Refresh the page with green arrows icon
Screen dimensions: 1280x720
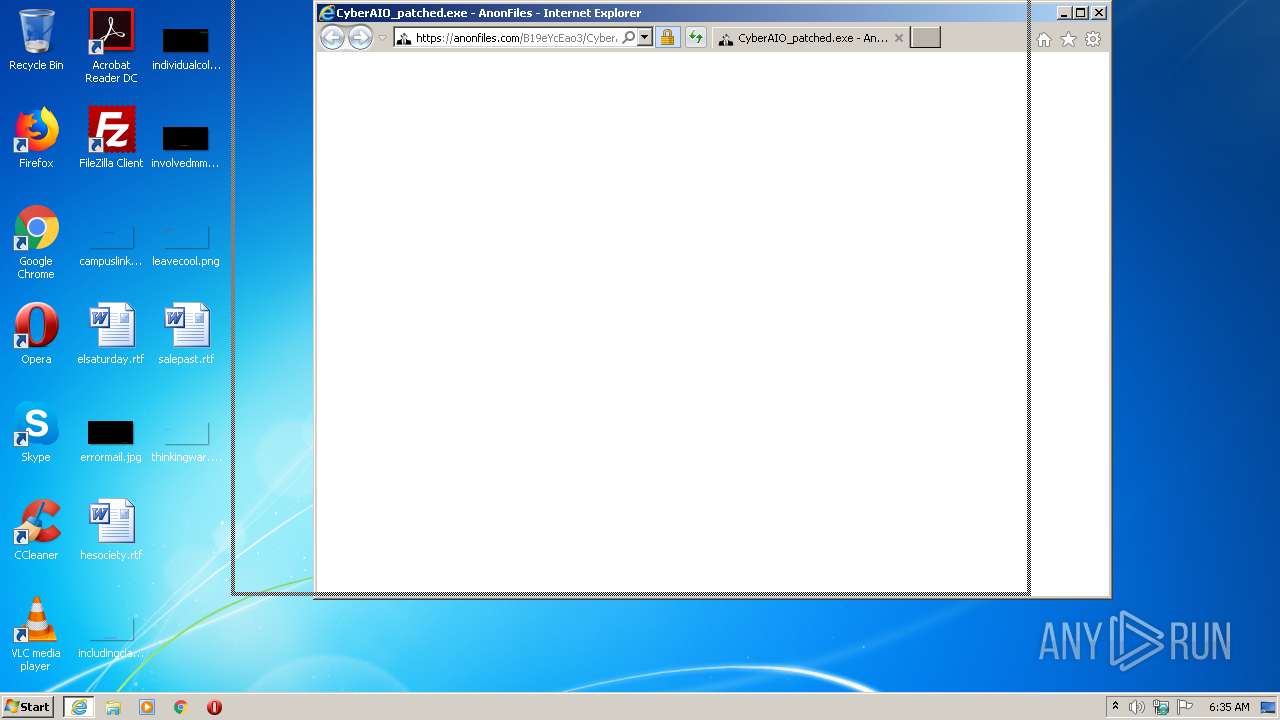(695, 38)
